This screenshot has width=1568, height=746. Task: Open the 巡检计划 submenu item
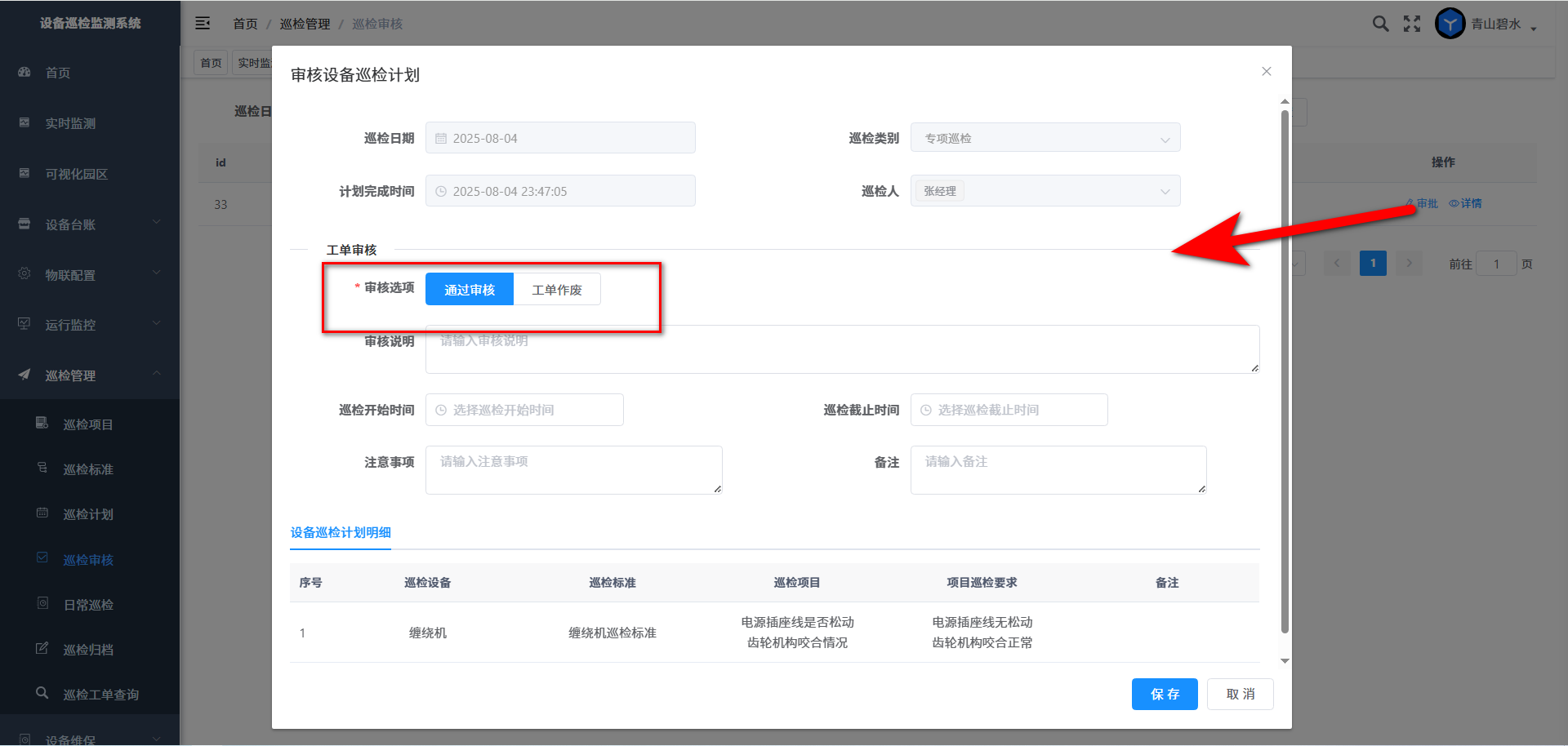(88, 514)
